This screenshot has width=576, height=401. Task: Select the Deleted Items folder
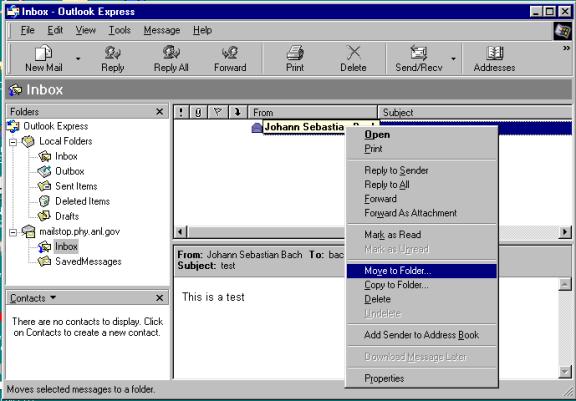pos(82,202)
